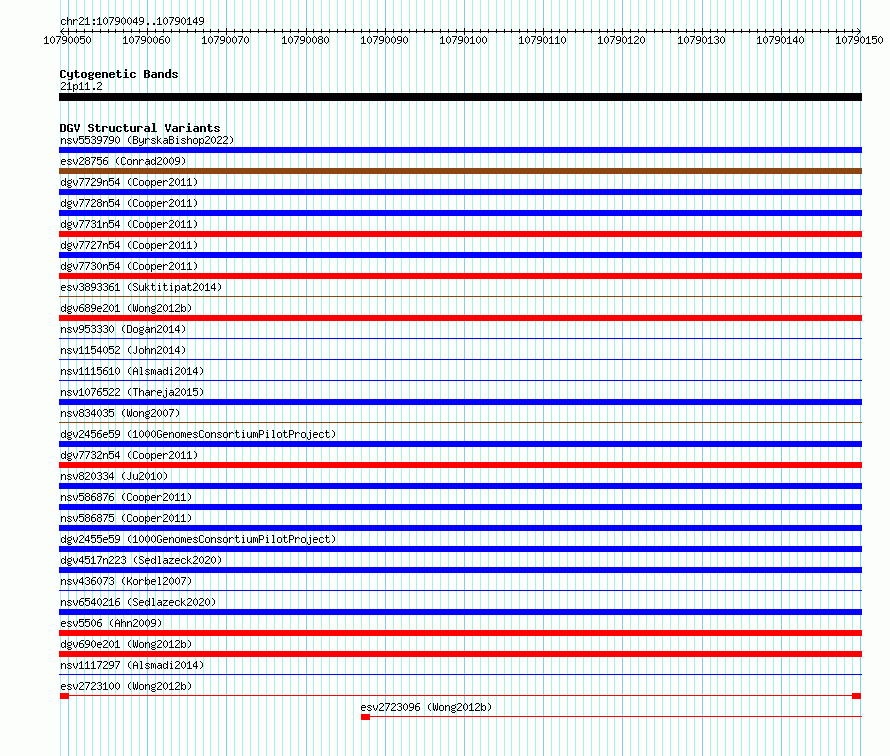
Task: Click the brown bar under esv28756
Action: coord(460,171)
